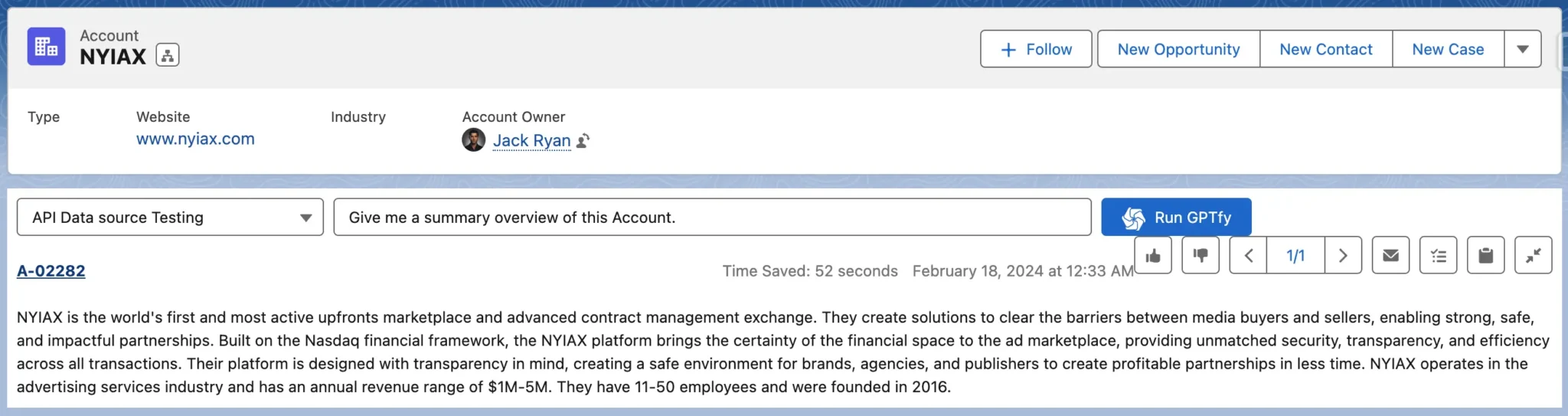The height and width of the screenshot is (416, 1568).
Task: Click the Run GPTfy button
Action: 1176,218
